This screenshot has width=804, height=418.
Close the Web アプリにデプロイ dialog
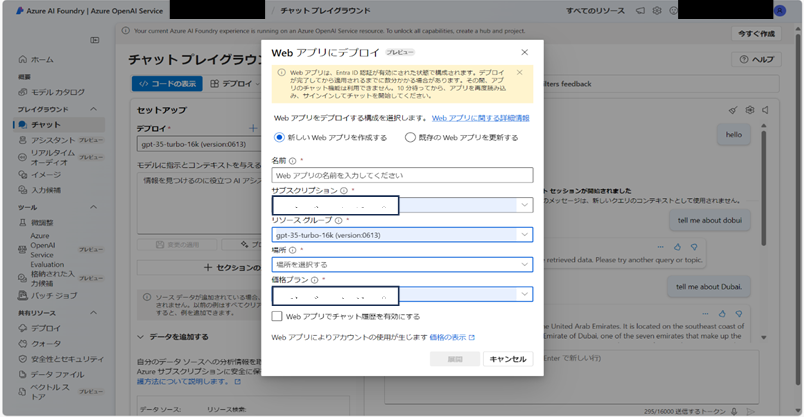pos(525,52)
